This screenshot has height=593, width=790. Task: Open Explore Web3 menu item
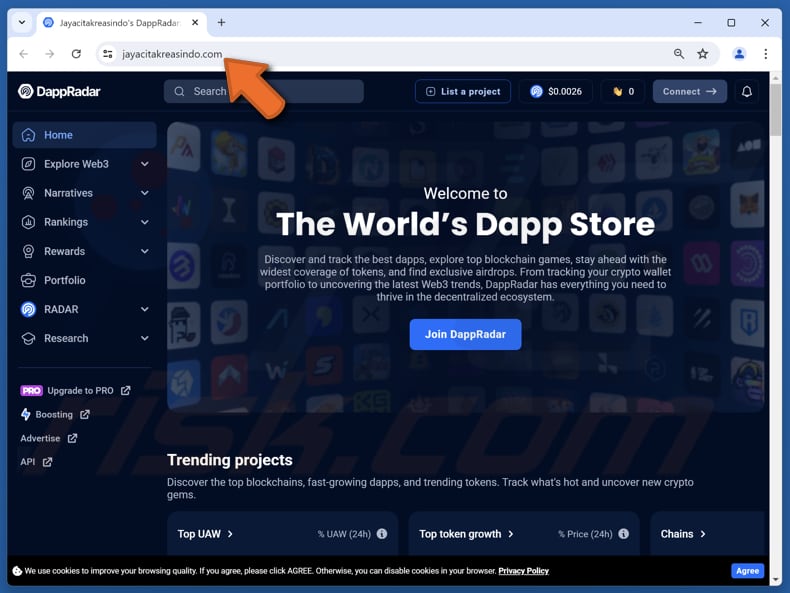pos(76,164)
